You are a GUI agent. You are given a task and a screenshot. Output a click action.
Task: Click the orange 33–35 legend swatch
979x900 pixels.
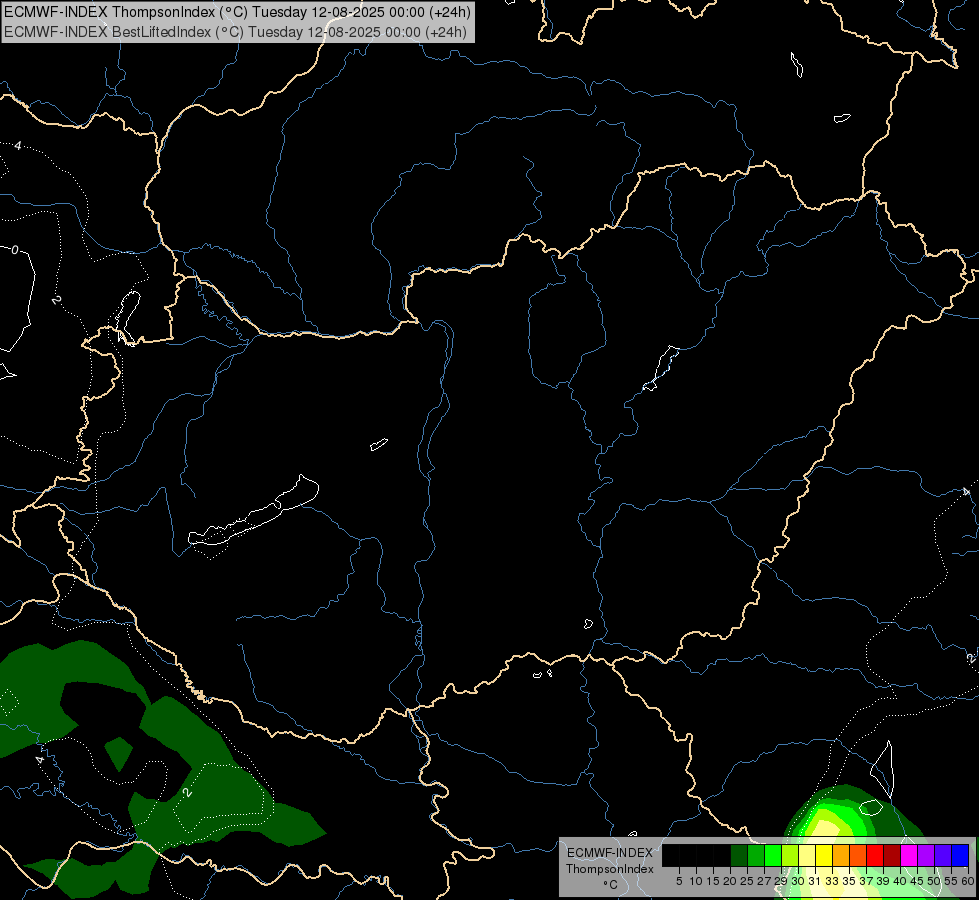click(x=841, y=855)
